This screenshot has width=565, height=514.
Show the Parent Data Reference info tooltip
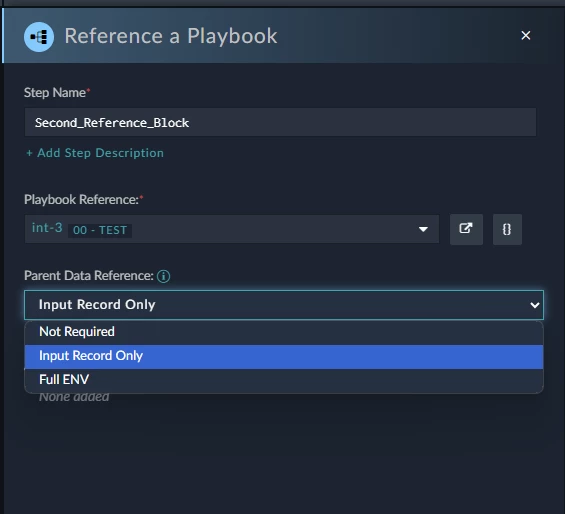click(164, 276)
